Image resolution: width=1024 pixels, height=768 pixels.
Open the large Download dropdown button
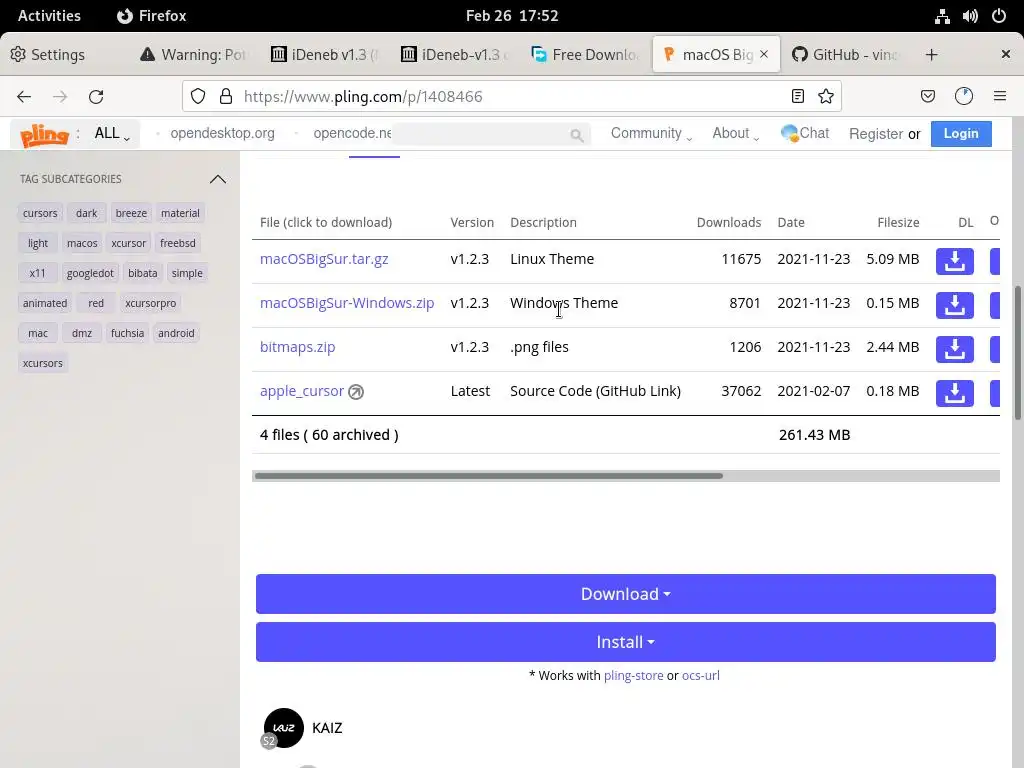click(x=626, y=594)
